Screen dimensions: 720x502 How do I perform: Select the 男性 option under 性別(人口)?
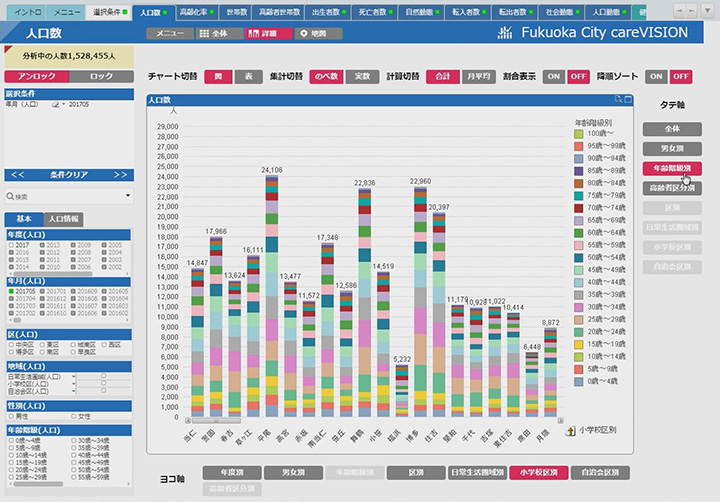(x=11, y=417)
